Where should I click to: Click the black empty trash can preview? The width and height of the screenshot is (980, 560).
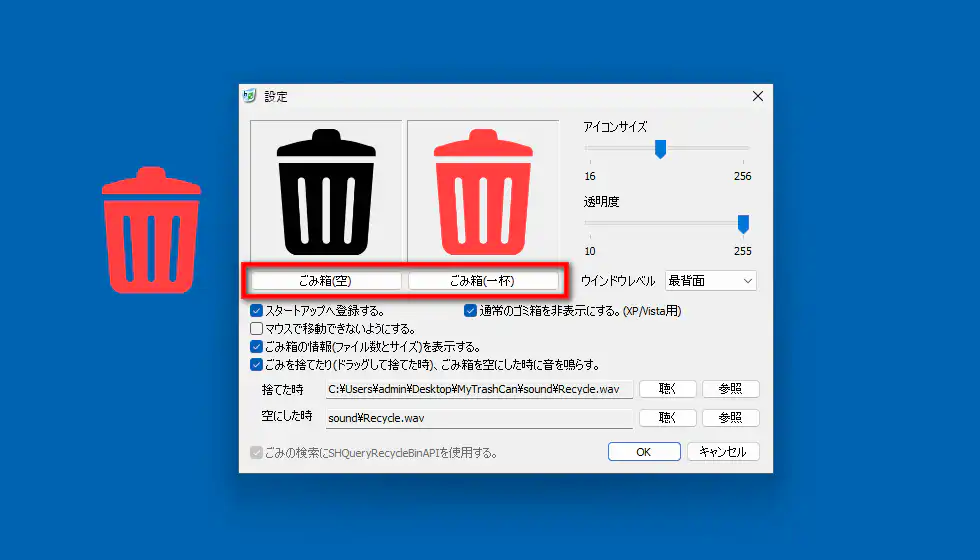(326, 191)
